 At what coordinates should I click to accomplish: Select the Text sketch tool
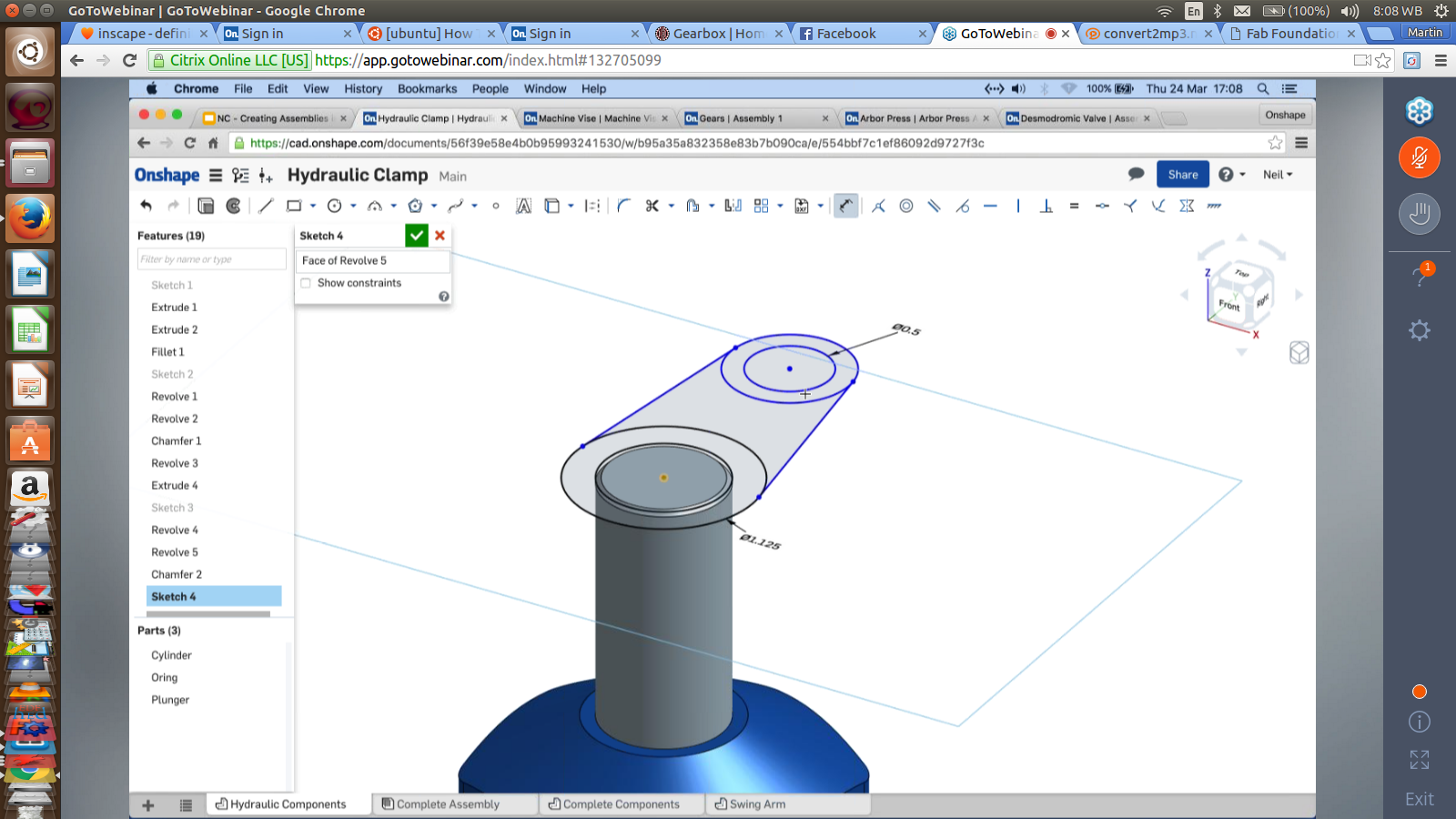523,206
